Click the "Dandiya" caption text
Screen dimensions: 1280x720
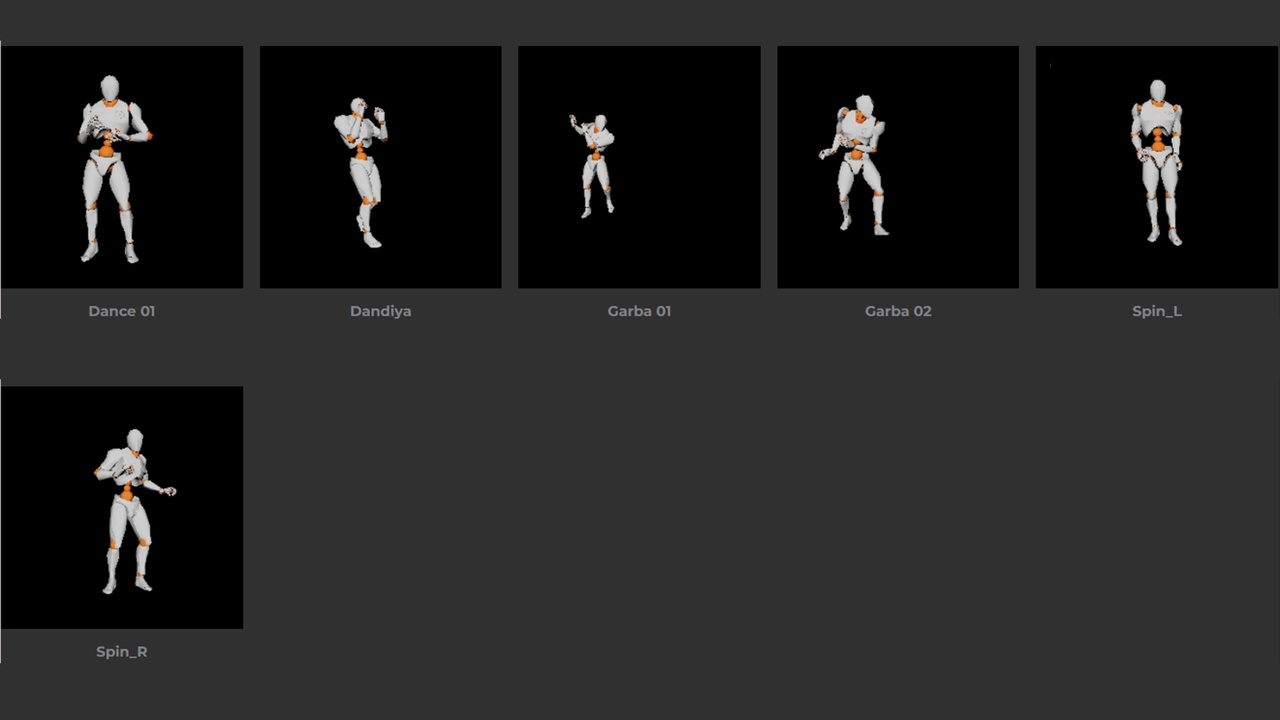[381, 311]
